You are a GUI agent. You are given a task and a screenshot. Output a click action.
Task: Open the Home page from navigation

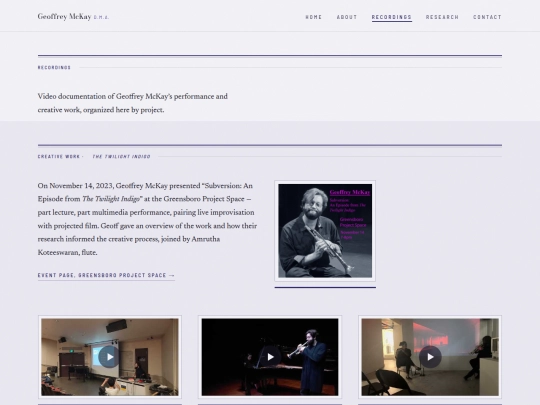pos(313,17)
